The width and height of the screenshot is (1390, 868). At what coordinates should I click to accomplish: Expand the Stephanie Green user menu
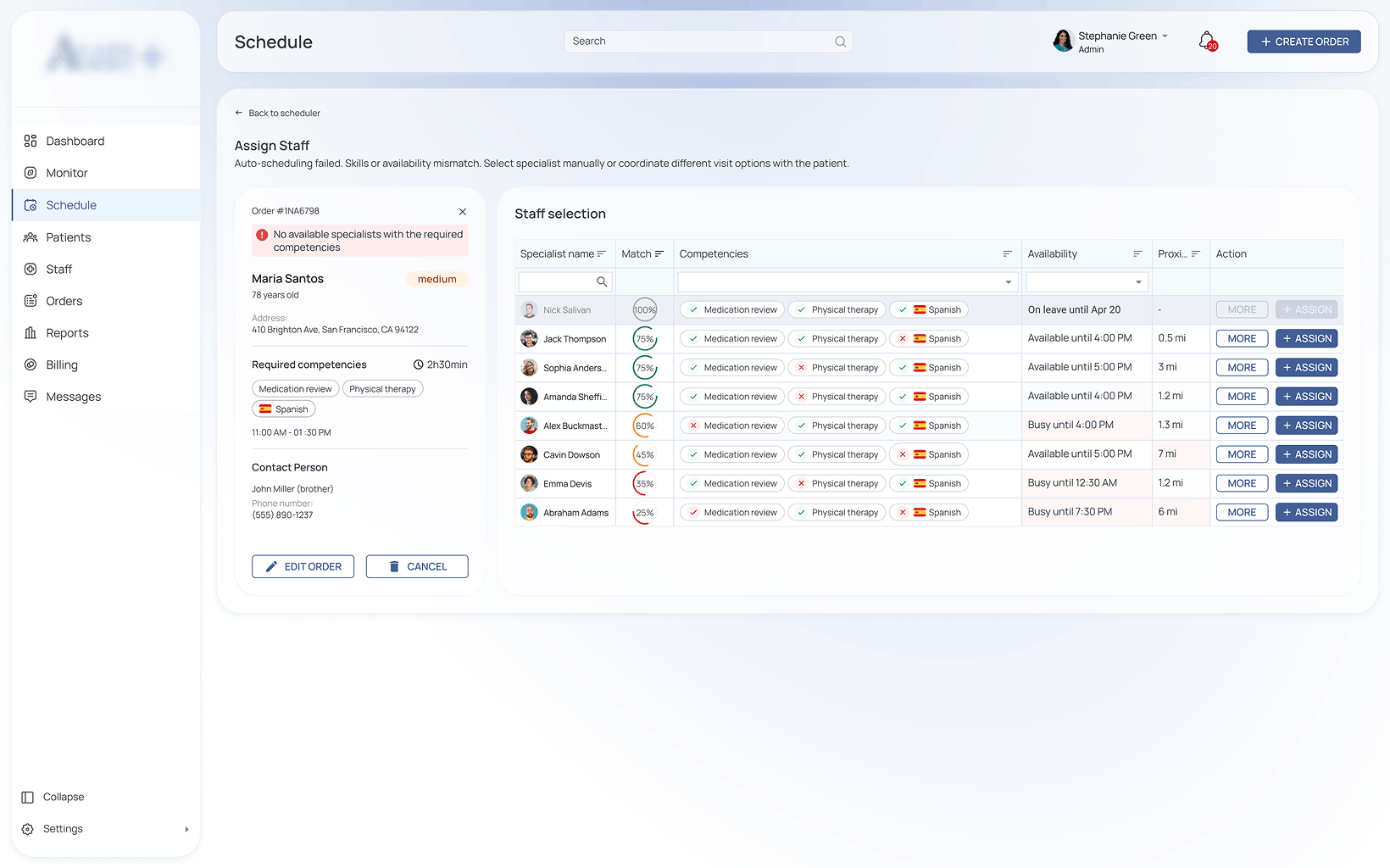pos(1165,36)
